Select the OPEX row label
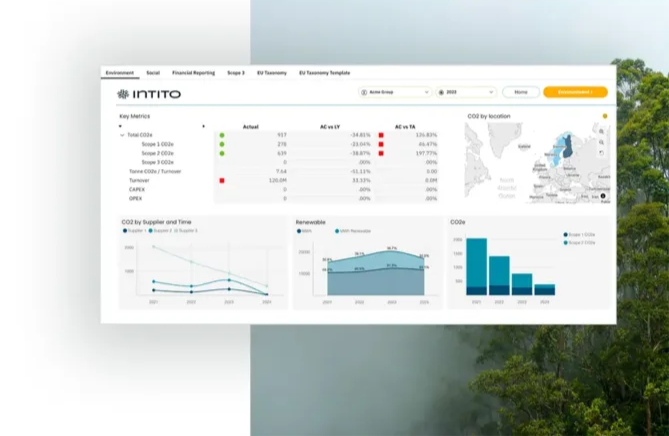669x436 pixels. (135, 198)
